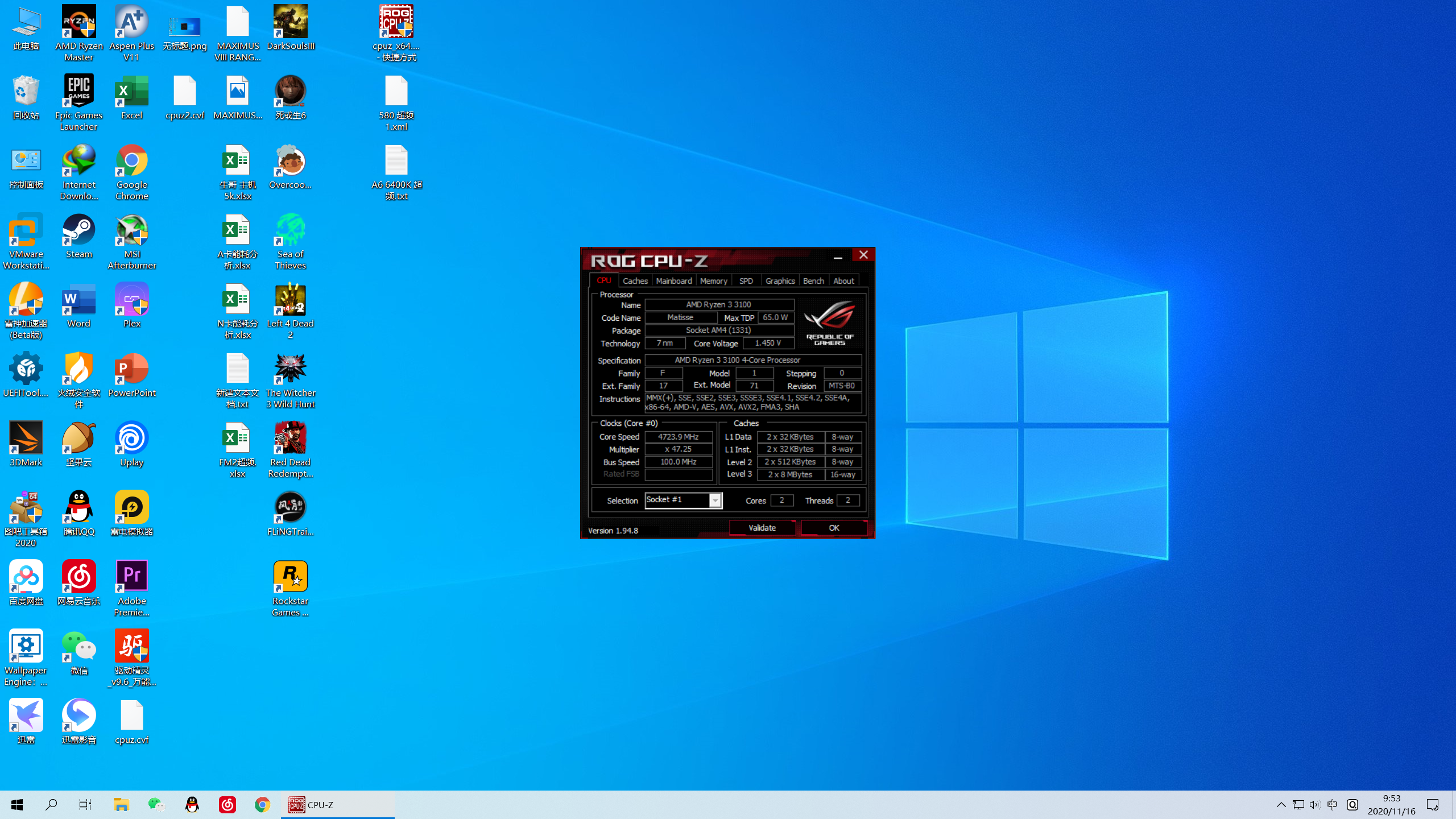The image size is (1456, 819).
Task: Open the SPD tab
Action: (x=746, y=281)
